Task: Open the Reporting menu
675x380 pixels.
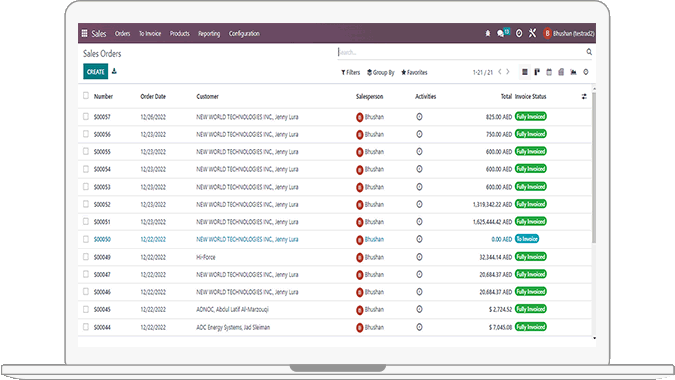Action: [x=209, y=34]
